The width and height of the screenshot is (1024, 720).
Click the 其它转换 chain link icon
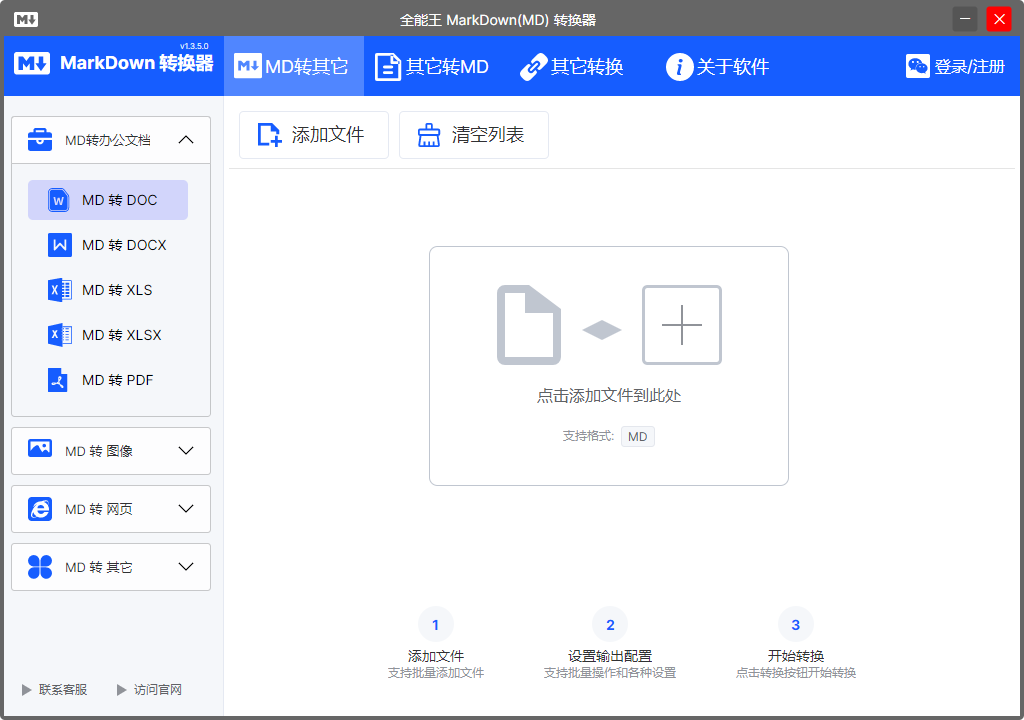pyautogui.click(x=533, y=67)
